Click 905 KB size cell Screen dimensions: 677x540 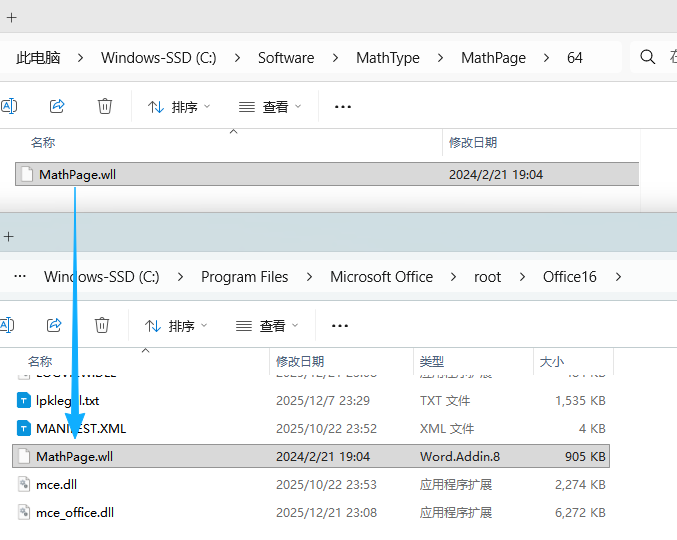(585, 457)
